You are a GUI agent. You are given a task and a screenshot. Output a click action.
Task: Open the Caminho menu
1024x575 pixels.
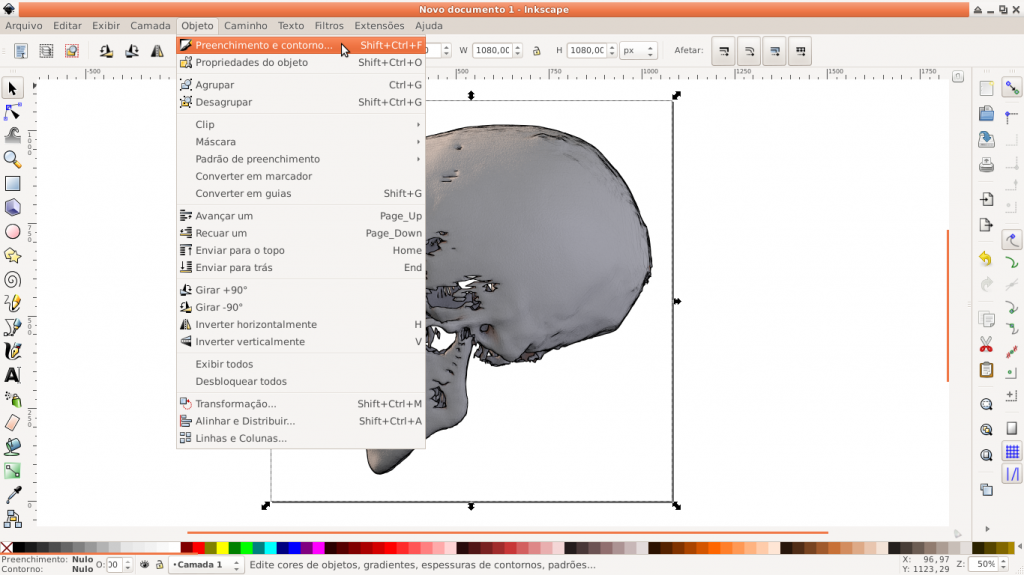pos(246,25)
